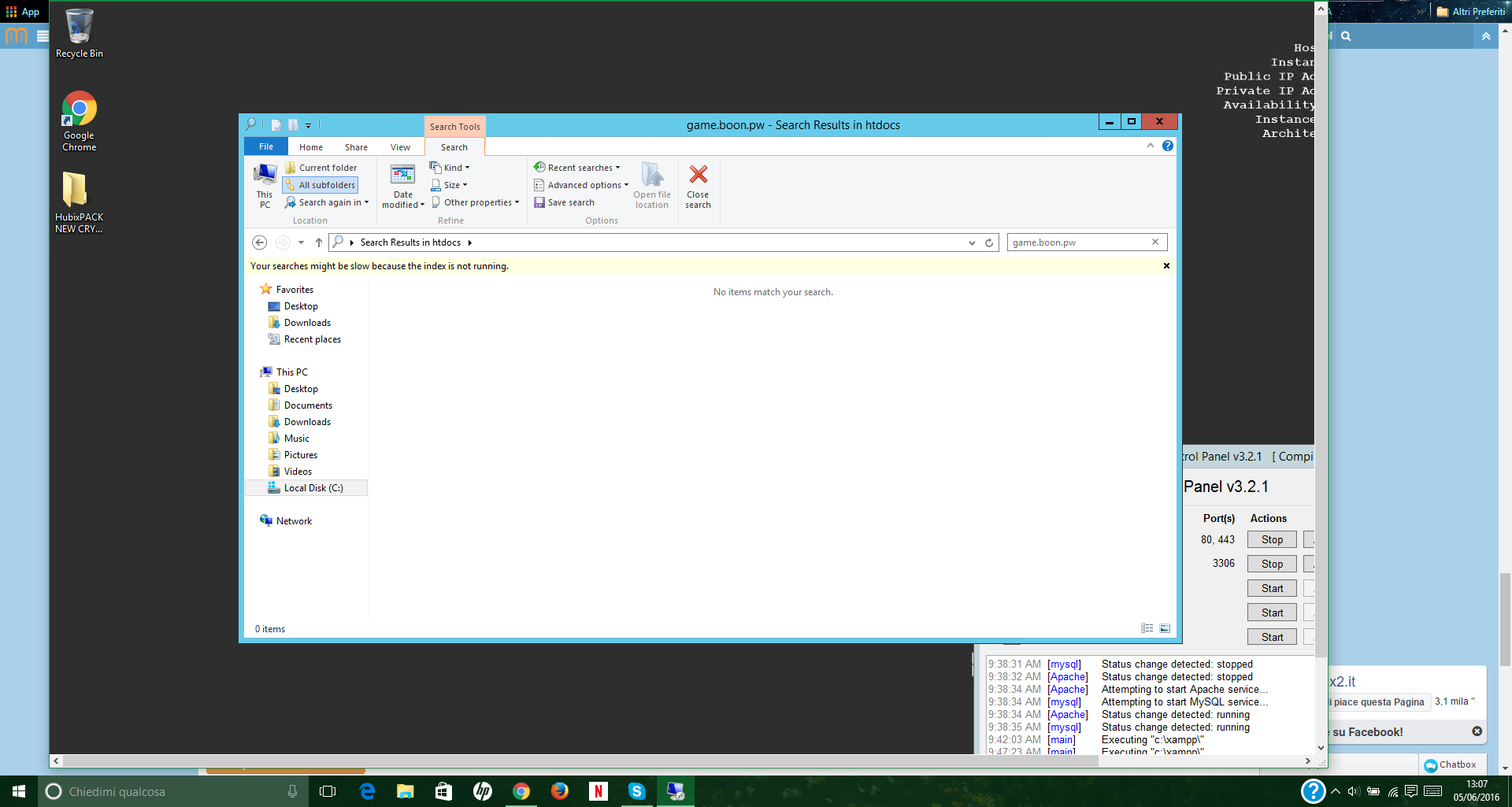Switch to large icons view in status bar
The width and height of the screenshot is (1512, 807).
point(1165,628)
